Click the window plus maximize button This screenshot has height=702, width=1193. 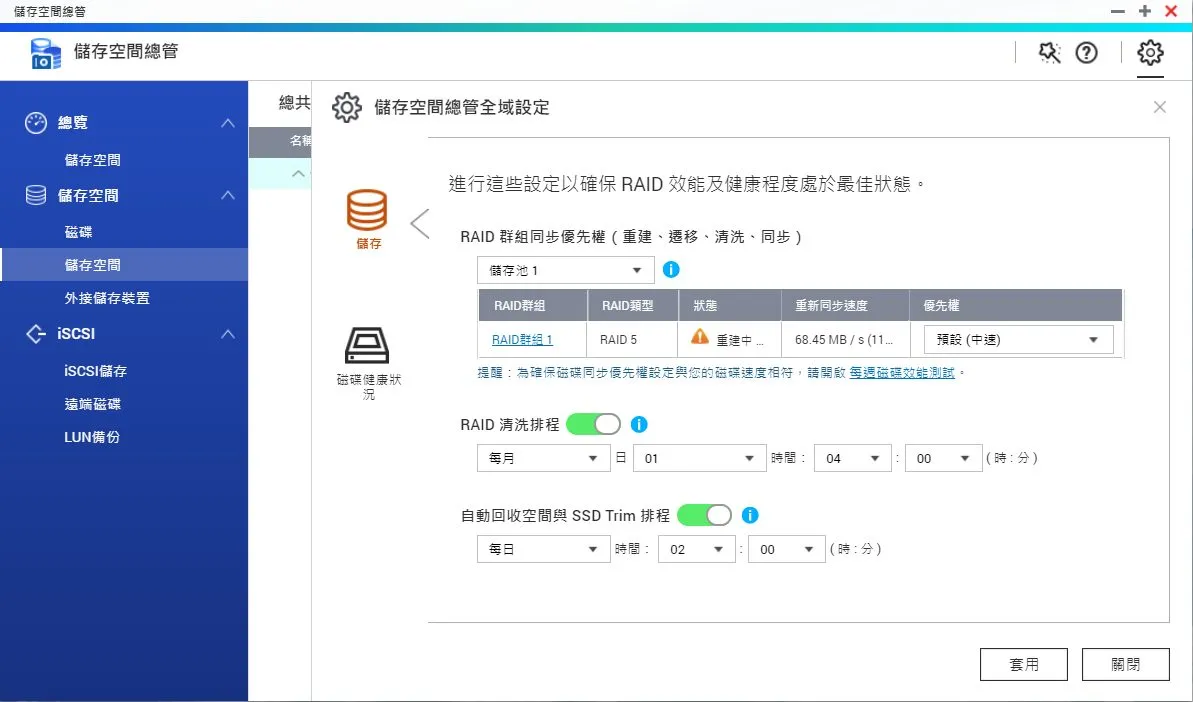coord(1144,11)
